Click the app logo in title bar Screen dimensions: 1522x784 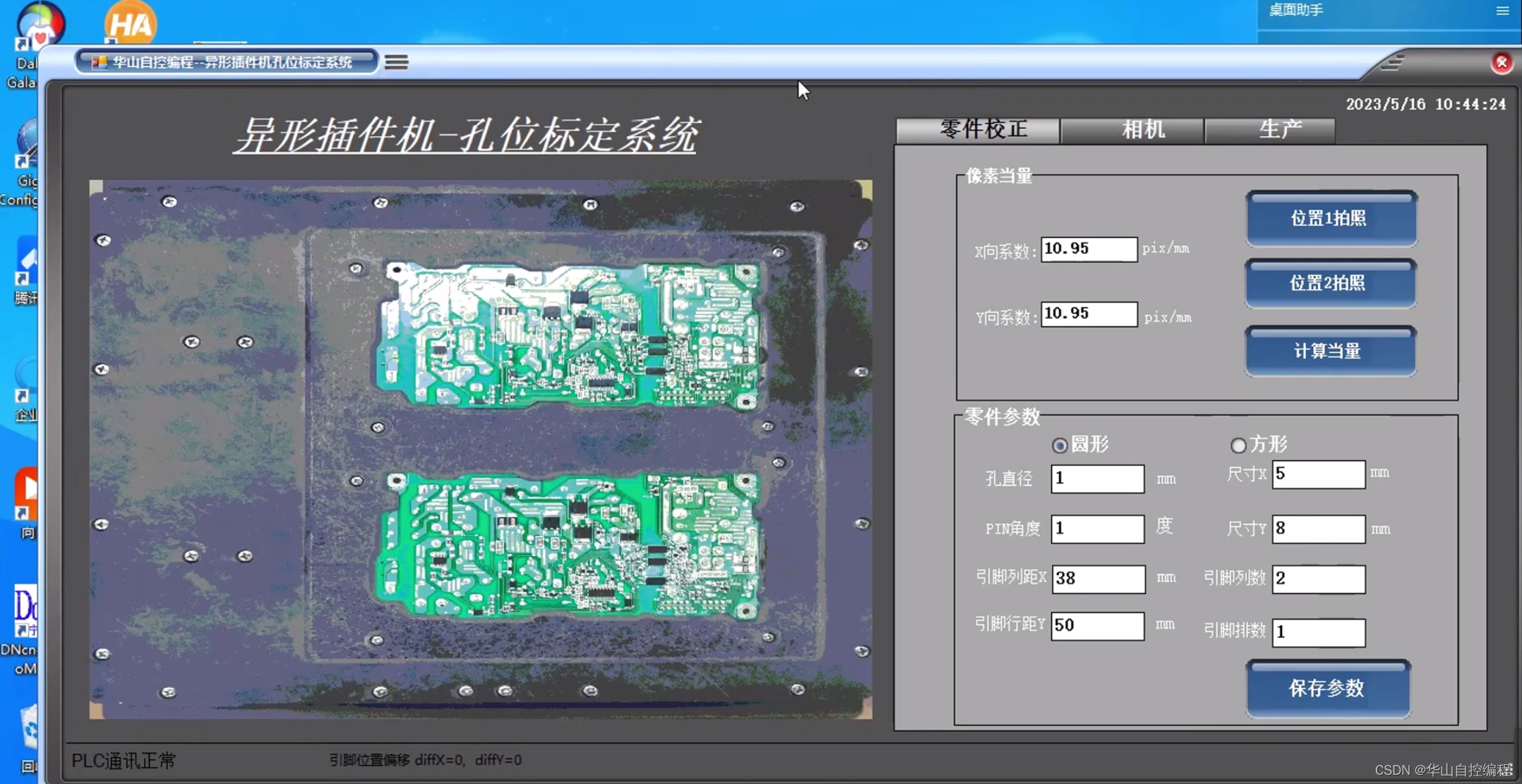[100, 62]
